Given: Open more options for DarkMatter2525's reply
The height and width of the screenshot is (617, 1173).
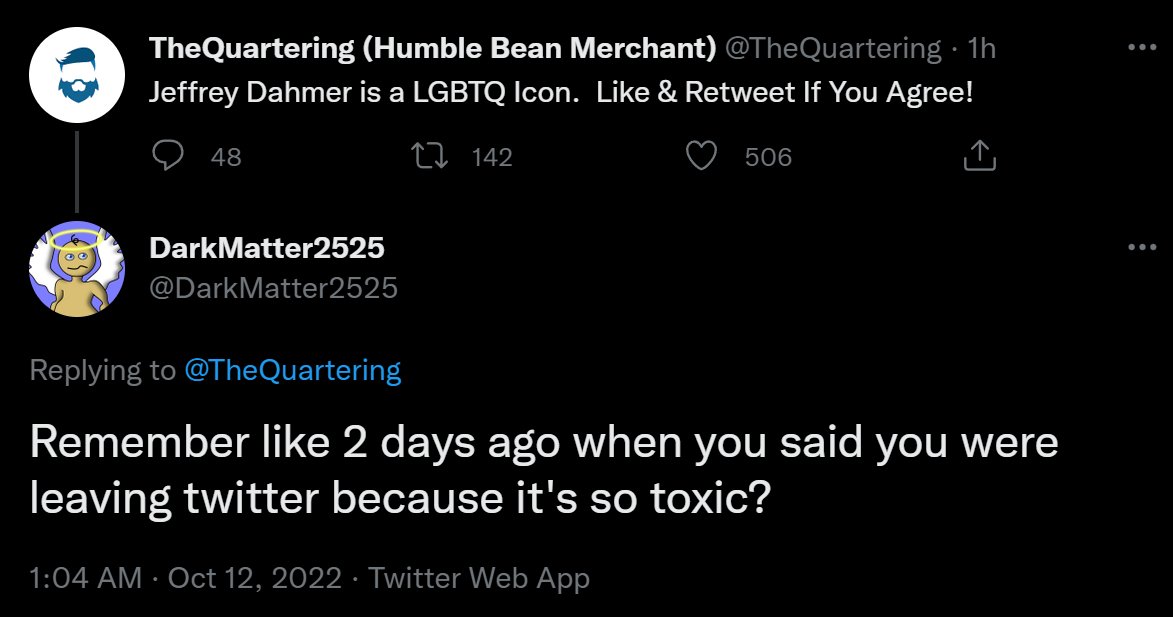Looking at the screenshot, I should point(1141,248).
